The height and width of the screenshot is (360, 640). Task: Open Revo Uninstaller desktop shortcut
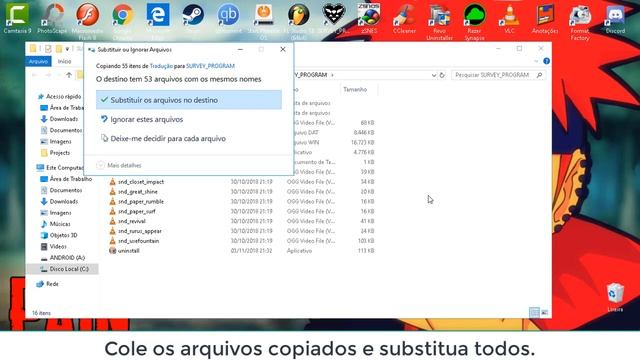[x=439, y=21]
